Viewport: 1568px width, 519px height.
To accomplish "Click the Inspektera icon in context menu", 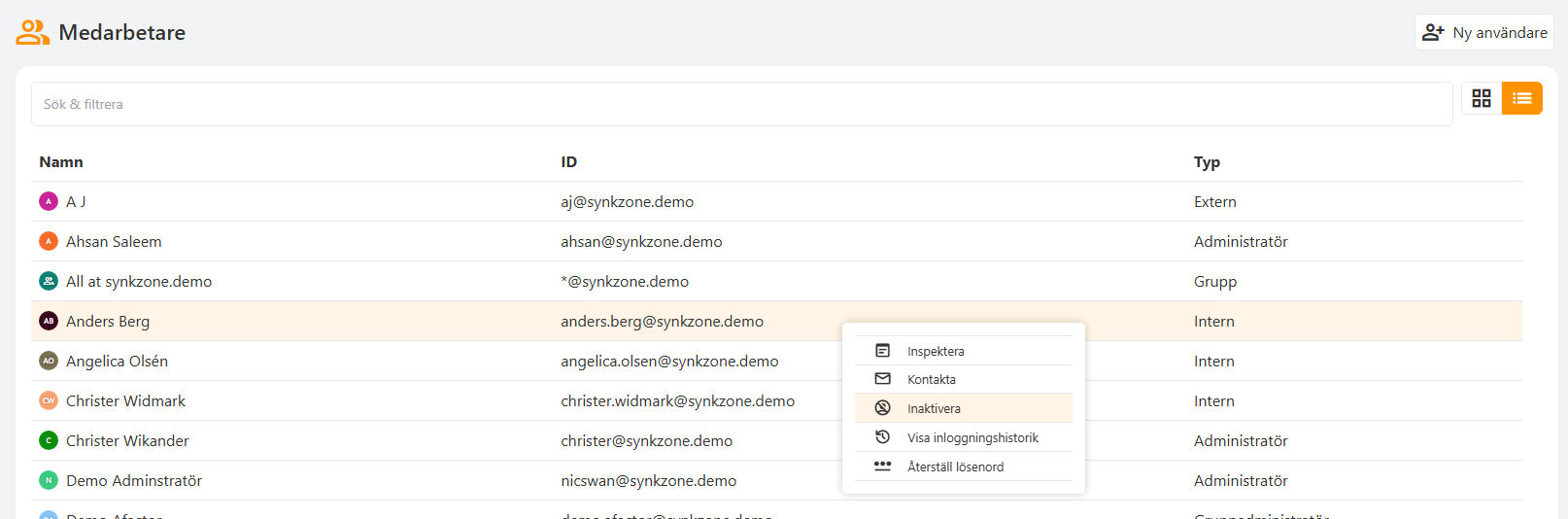I will coord(883,351).
